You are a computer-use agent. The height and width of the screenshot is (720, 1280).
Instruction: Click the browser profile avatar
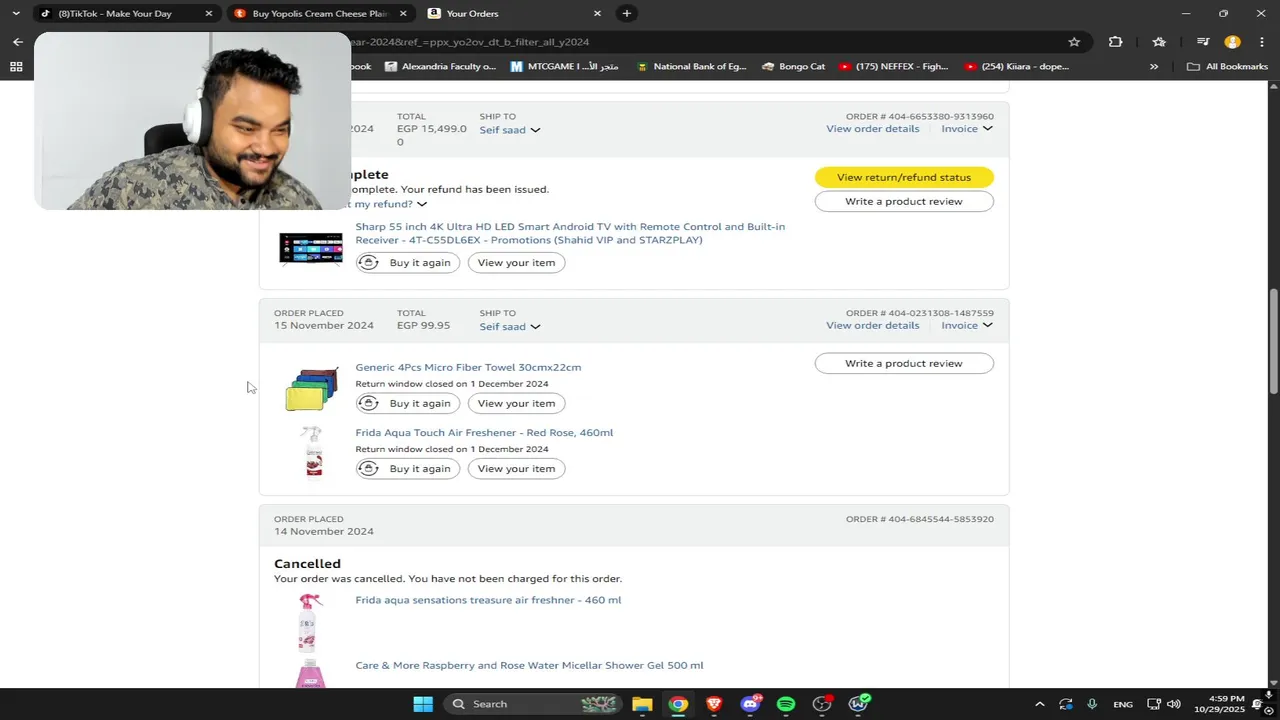tap(1232, 42)
